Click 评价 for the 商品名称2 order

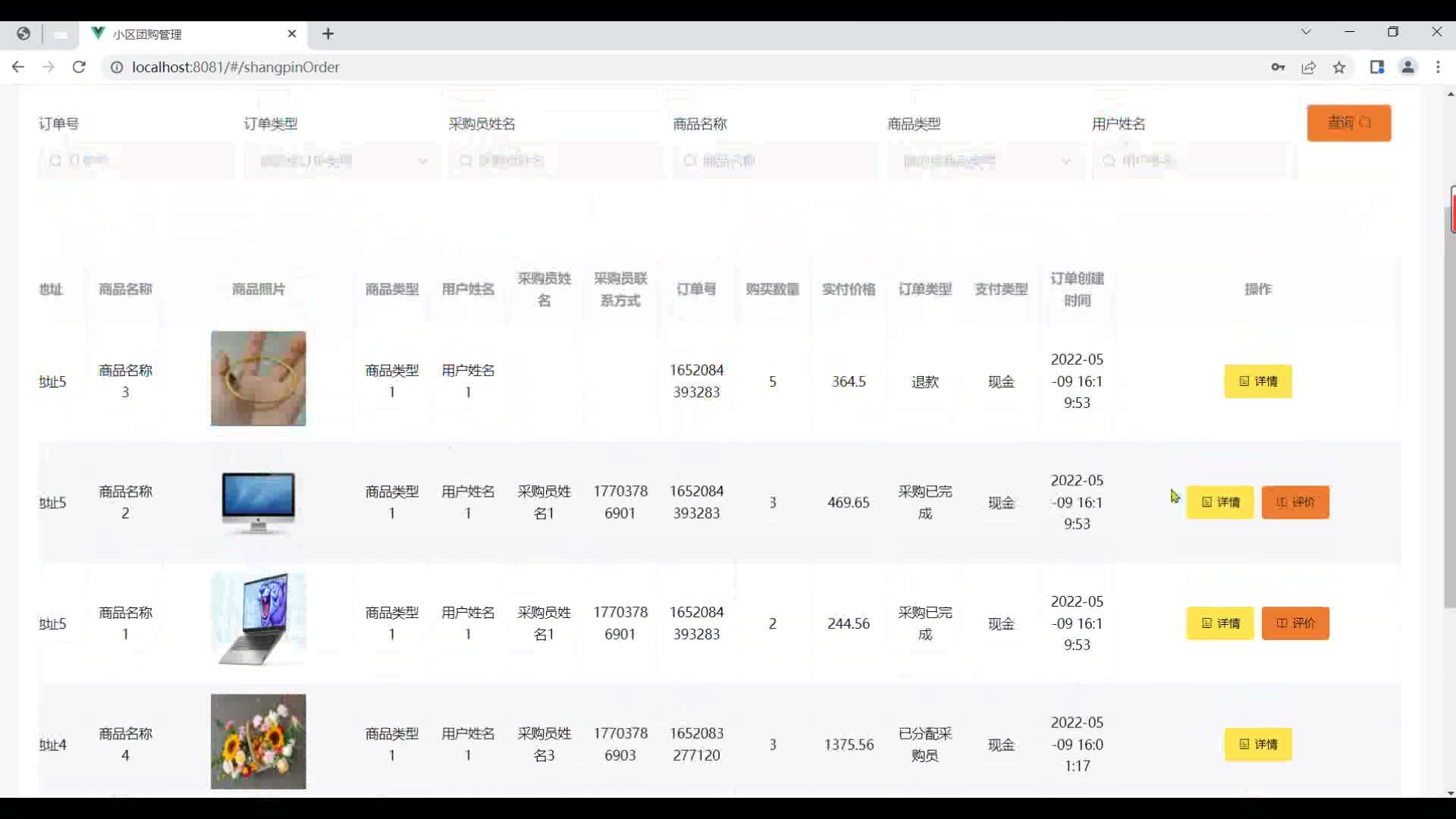pyautogui.click(x=1295, y=502)
